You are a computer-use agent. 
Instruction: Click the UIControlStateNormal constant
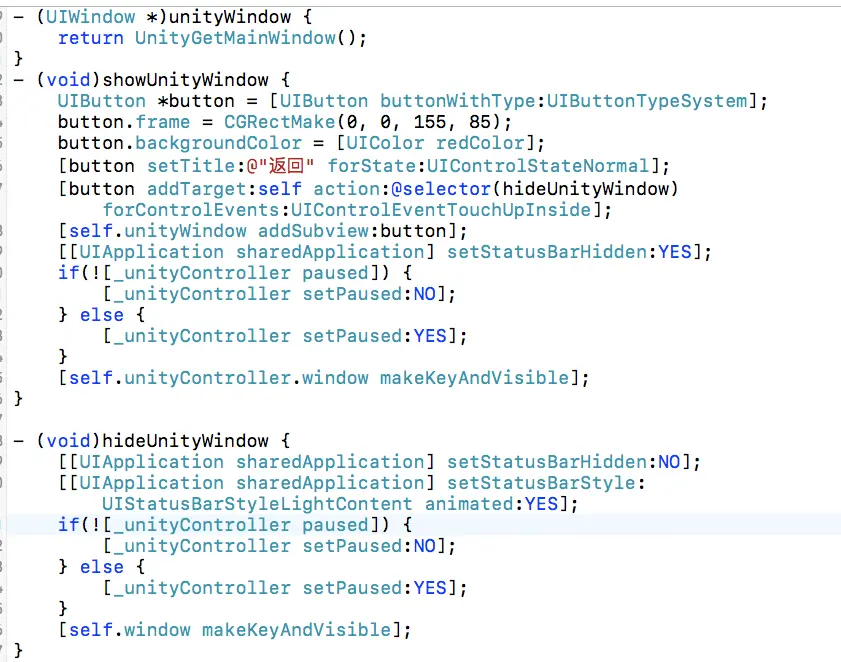538,166
